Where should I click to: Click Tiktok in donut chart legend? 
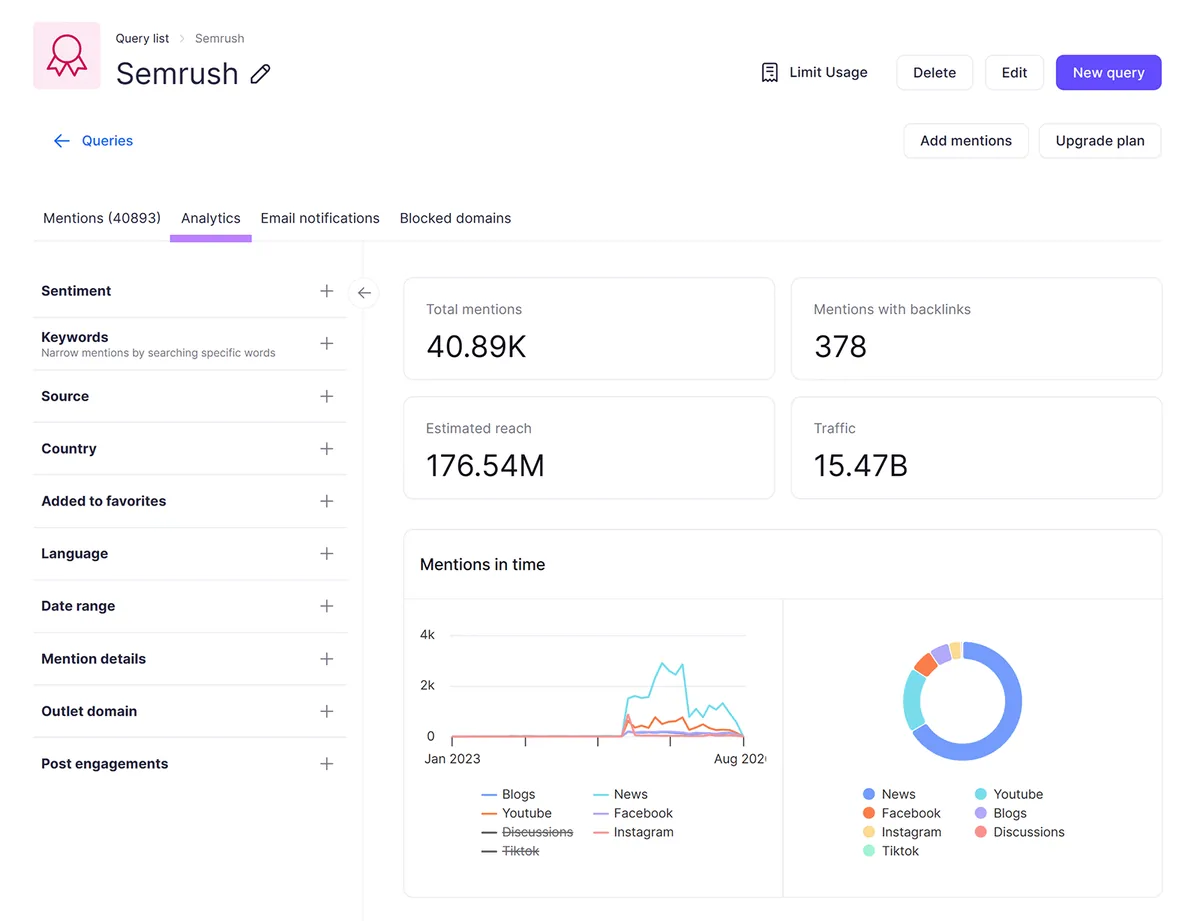point(890,852)
